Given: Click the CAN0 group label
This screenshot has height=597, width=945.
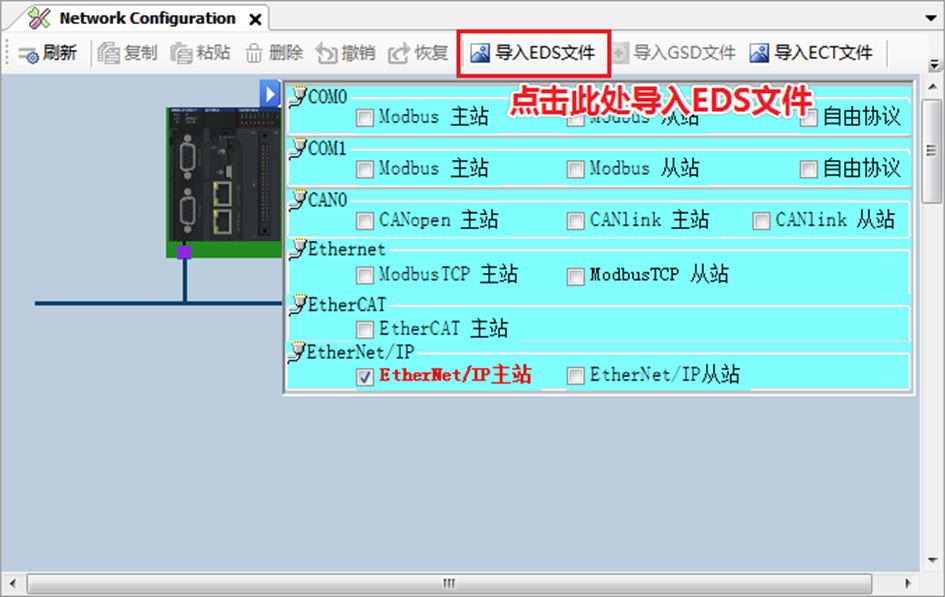Looking at the screenshot, I should [328, 199].
